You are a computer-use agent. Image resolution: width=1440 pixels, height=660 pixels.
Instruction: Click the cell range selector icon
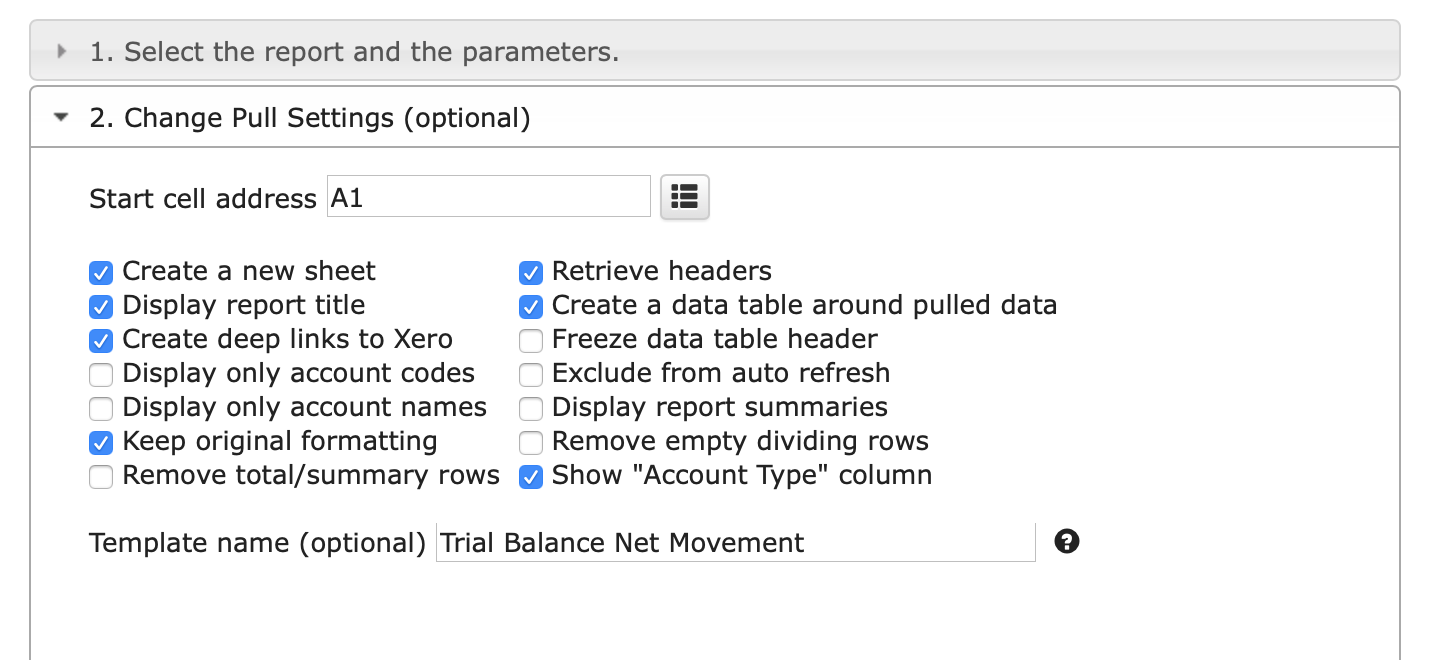(685, 196)
